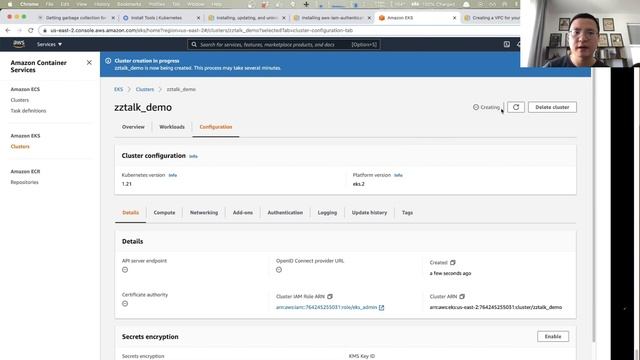Click the Chrome address bar URL
This screenshot has width=640, height=360.
(201, 30)
